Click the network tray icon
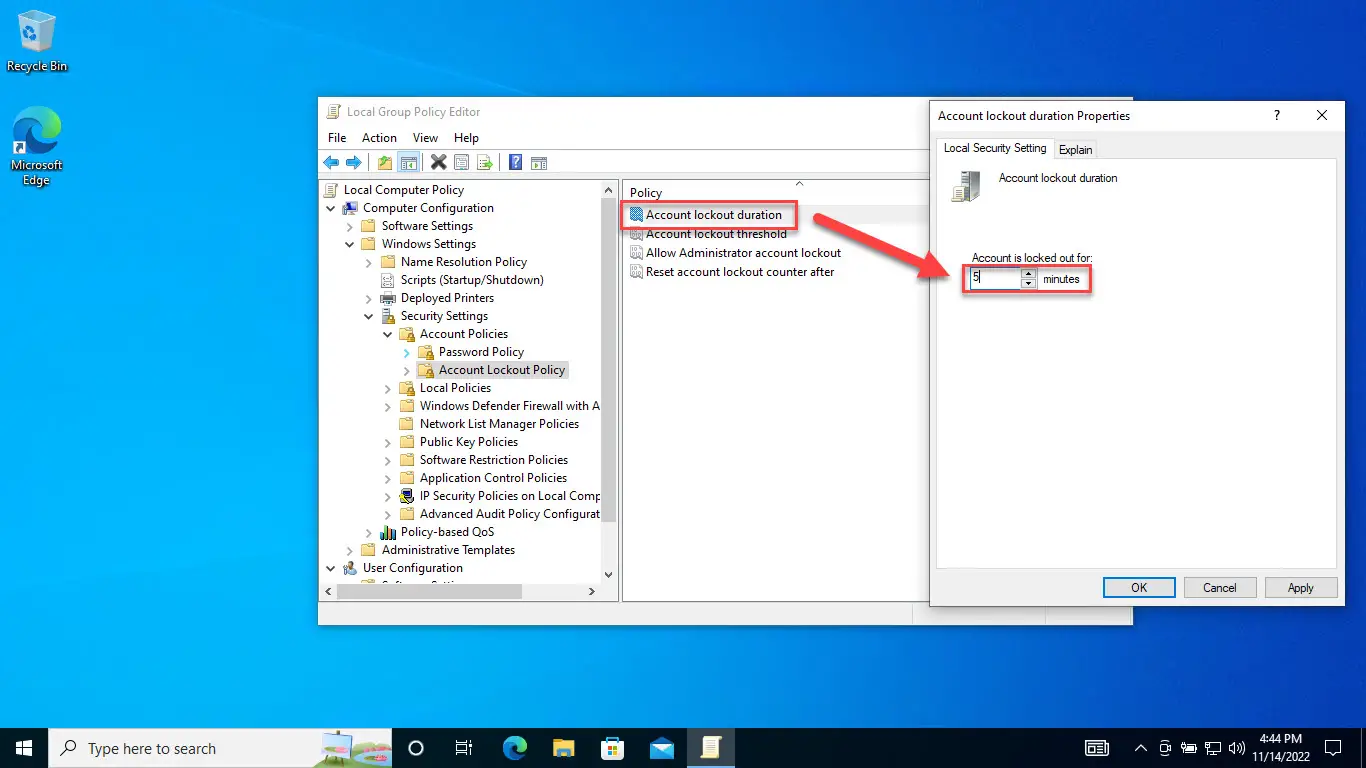This screenshot has width=1366, height=768. pyautogui.click(x=1213, y=748)
